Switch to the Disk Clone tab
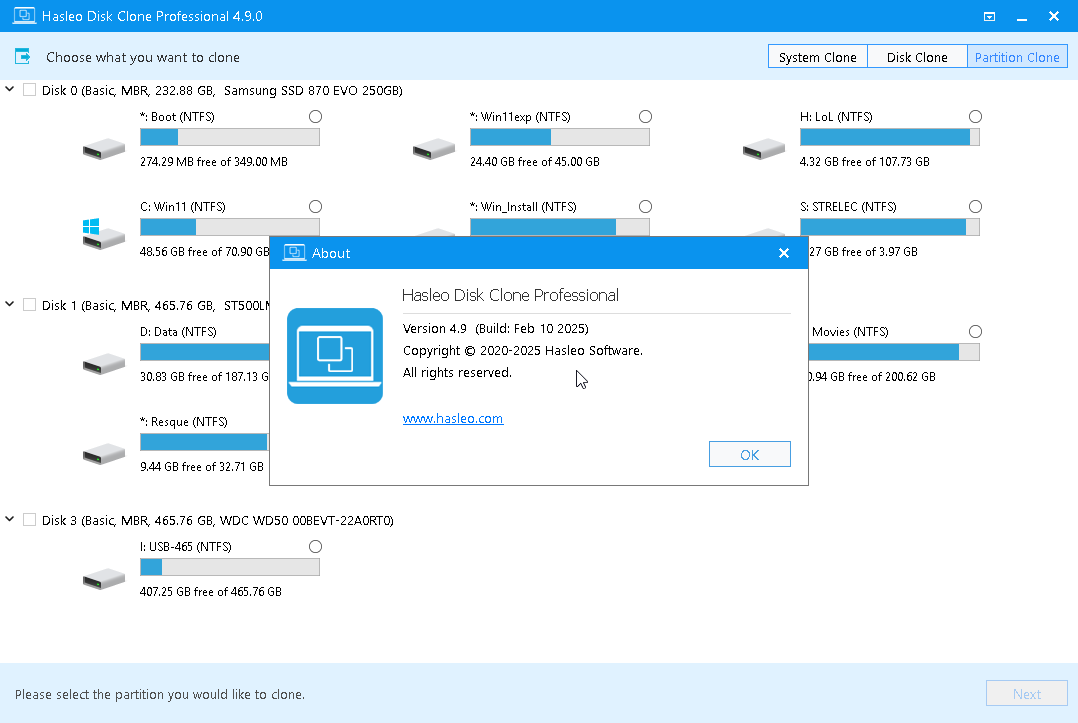1078x723 pixels. [x=917, y=57]
